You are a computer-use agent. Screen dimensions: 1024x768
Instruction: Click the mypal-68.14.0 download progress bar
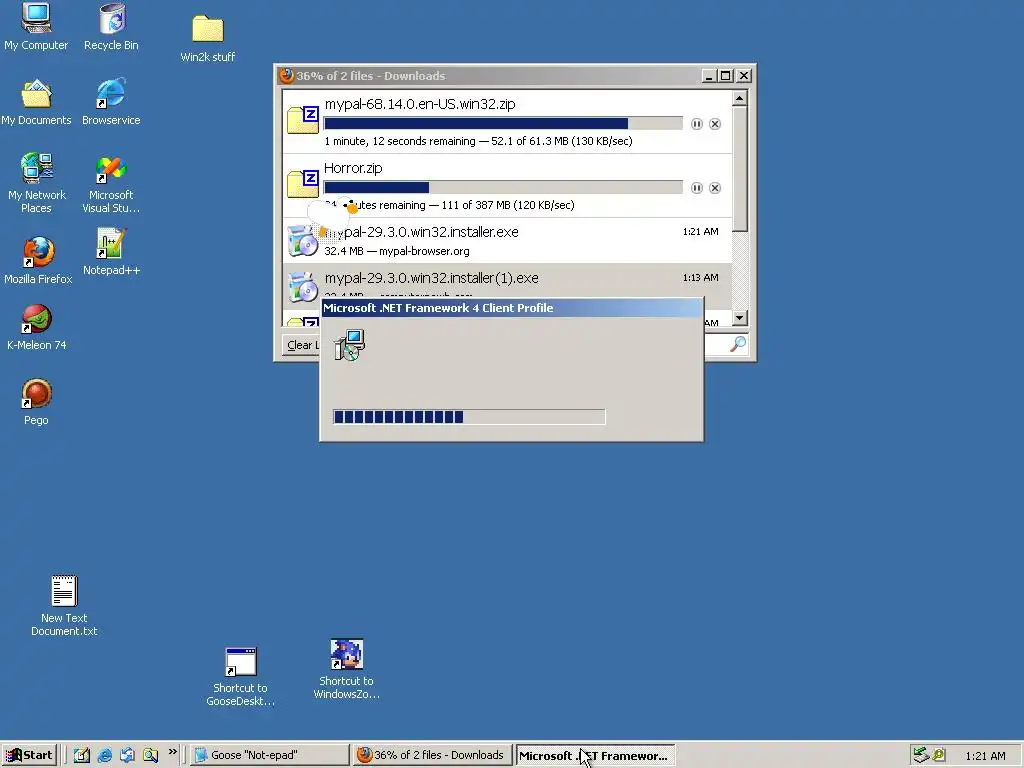[503, 123]
